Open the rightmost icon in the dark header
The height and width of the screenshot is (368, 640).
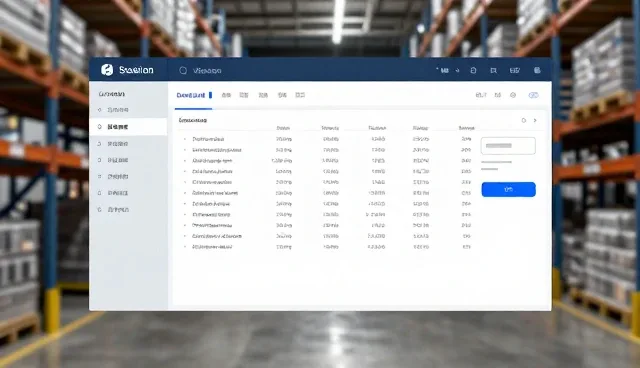pos(537,70)
